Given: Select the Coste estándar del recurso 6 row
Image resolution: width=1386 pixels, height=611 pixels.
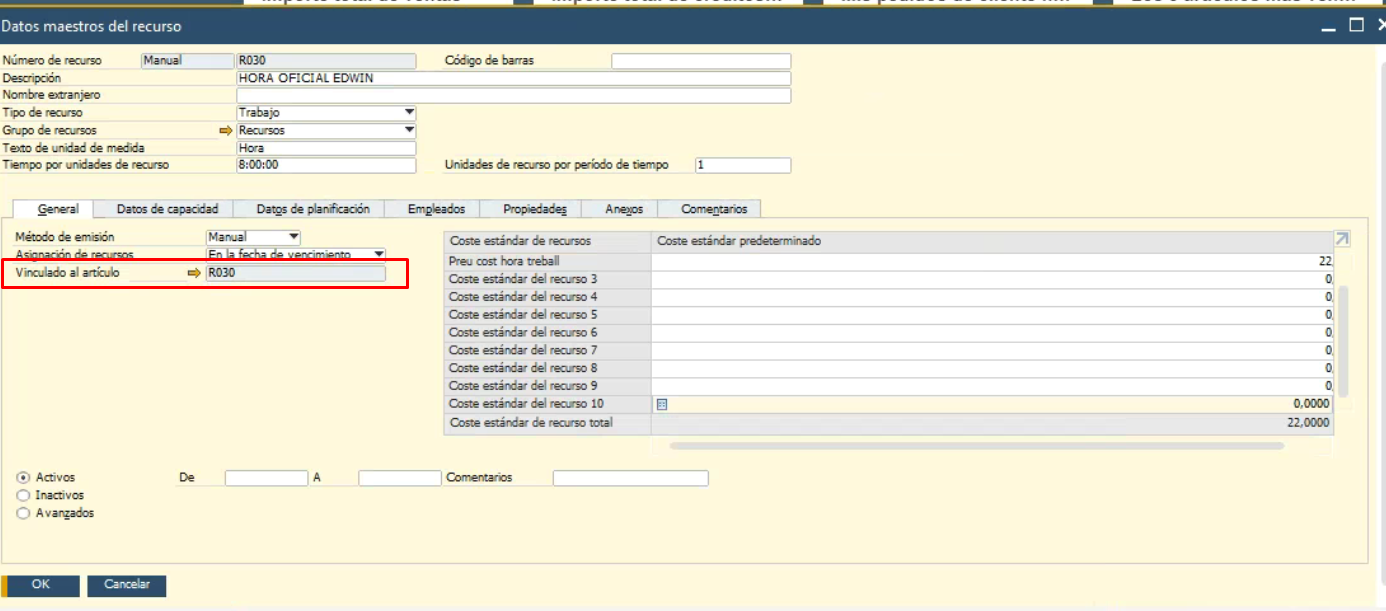Looking at the screenshot, I should 888,333.
